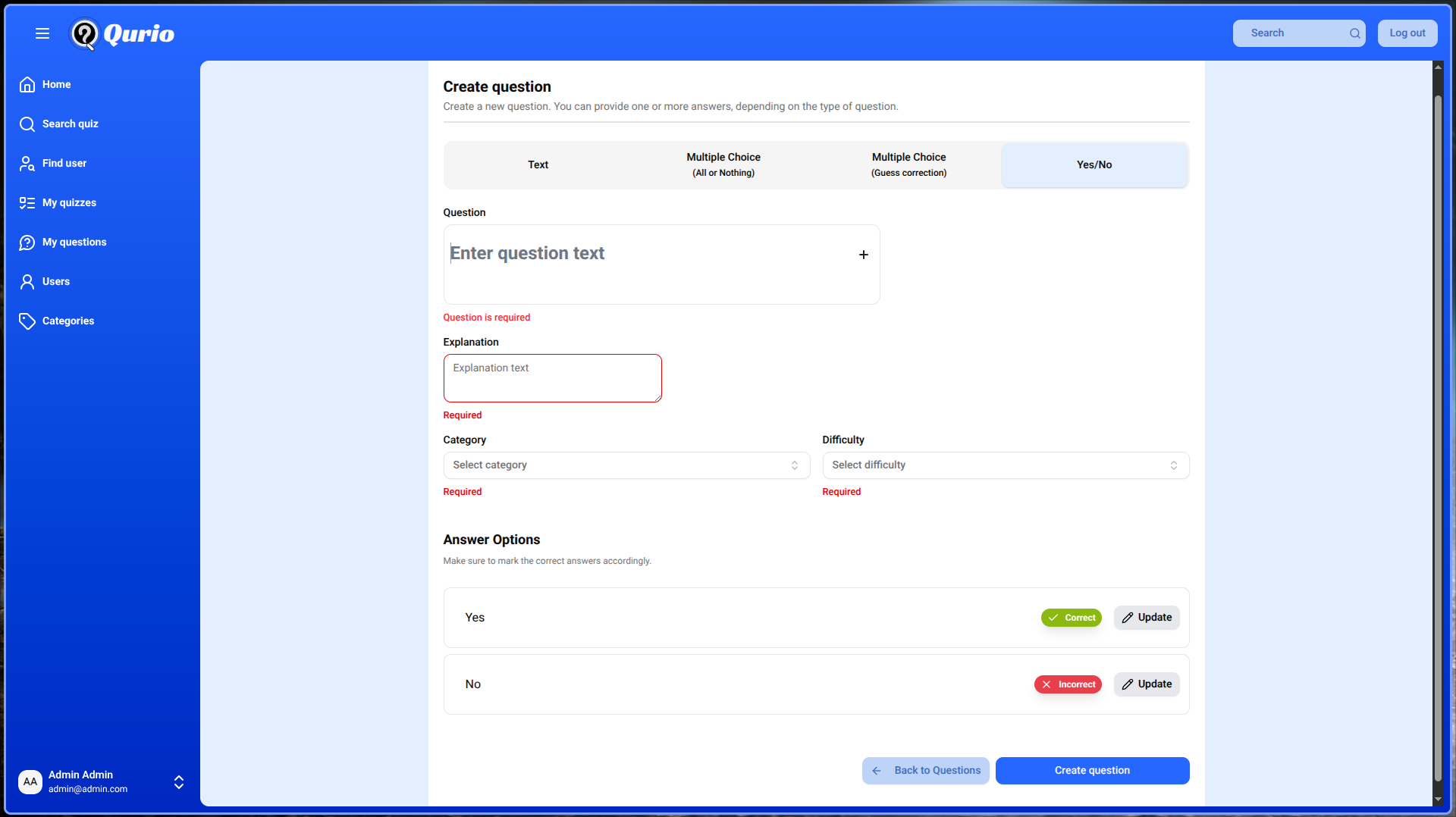1456x817 pixels.
Task: Click the Find user icon
Action: click(27, 163)
